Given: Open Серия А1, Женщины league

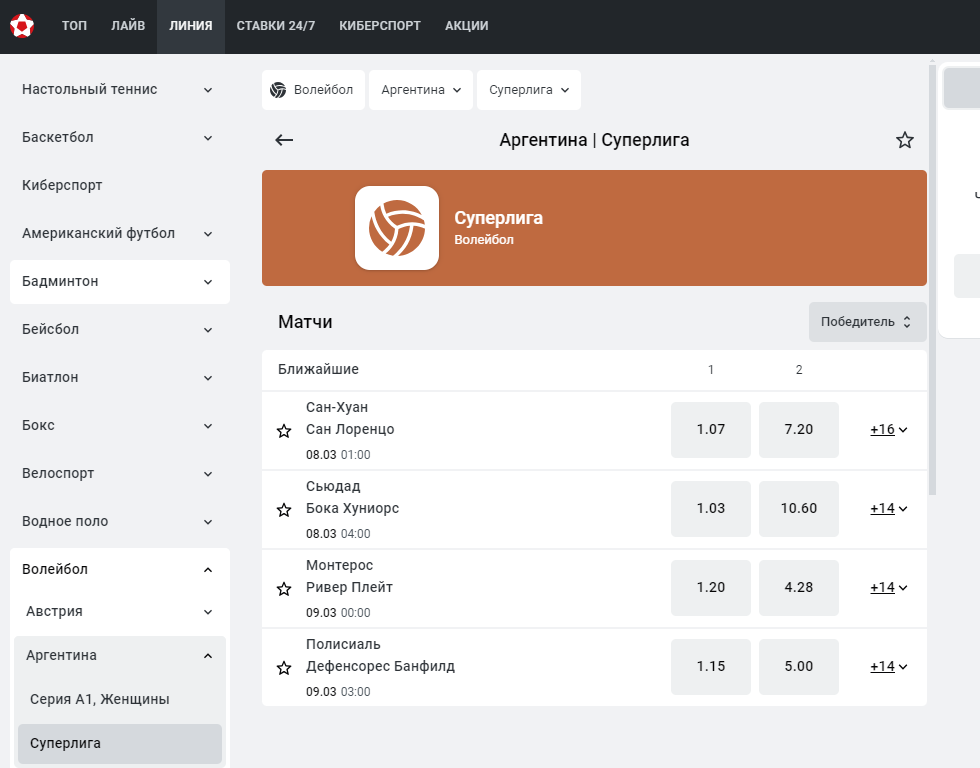Looking at the screenshot, I should tap(120, 699).
